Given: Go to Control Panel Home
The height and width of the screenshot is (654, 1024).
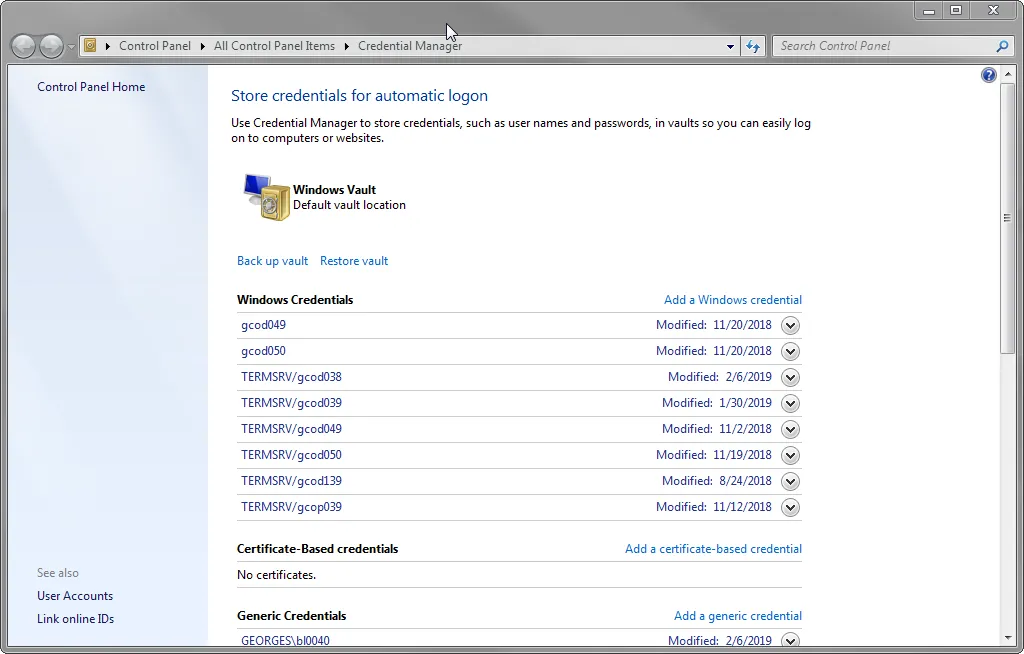Looking at the screenshot, I should [x=91, y=87].
